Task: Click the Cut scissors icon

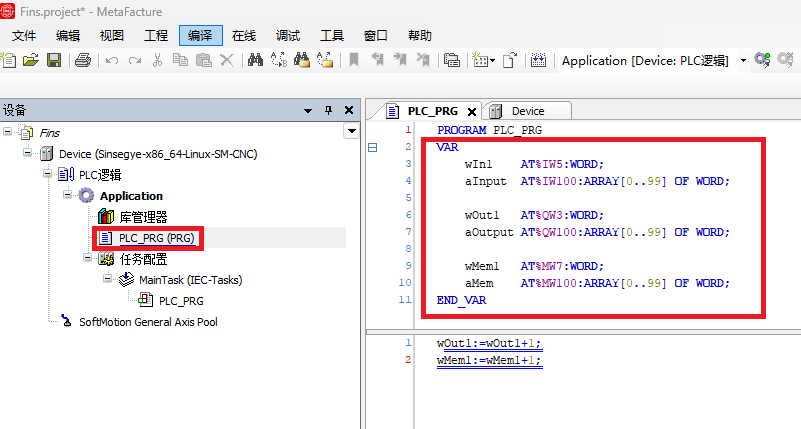Action: (x=157, y=61)
